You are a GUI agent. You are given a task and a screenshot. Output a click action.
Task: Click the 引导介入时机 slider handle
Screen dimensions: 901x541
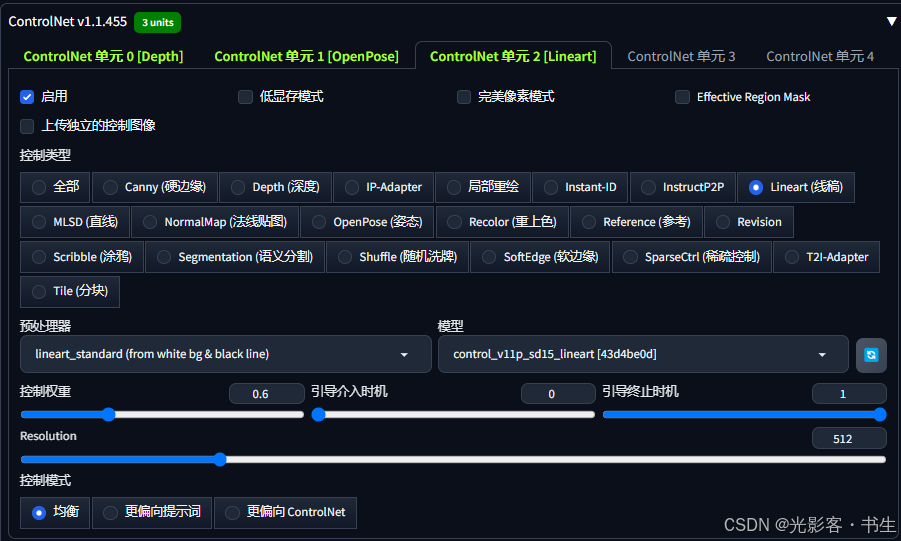(x=318, y=415)
